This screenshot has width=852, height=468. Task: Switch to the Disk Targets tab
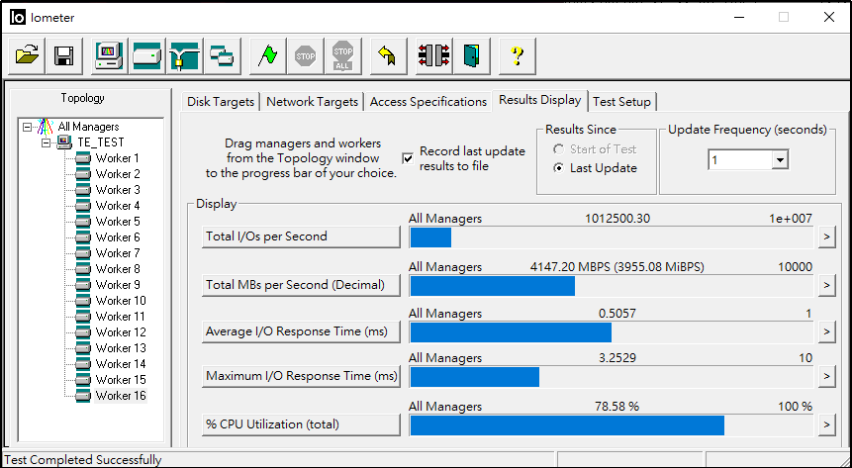[x=221, y=102]
